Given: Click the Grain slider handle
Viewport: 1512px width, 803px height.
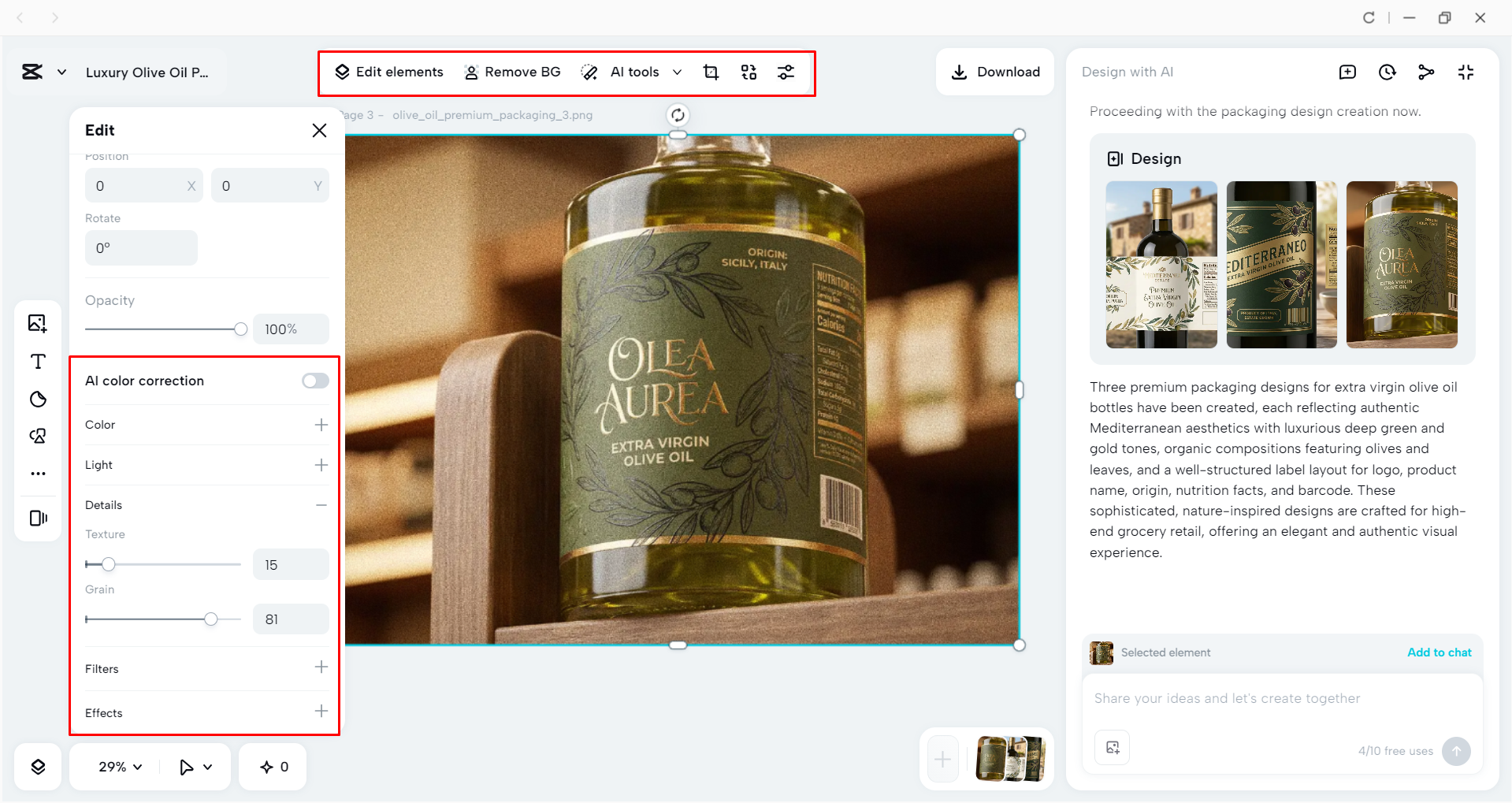Looking at the screenshot, I should point(210,619).
